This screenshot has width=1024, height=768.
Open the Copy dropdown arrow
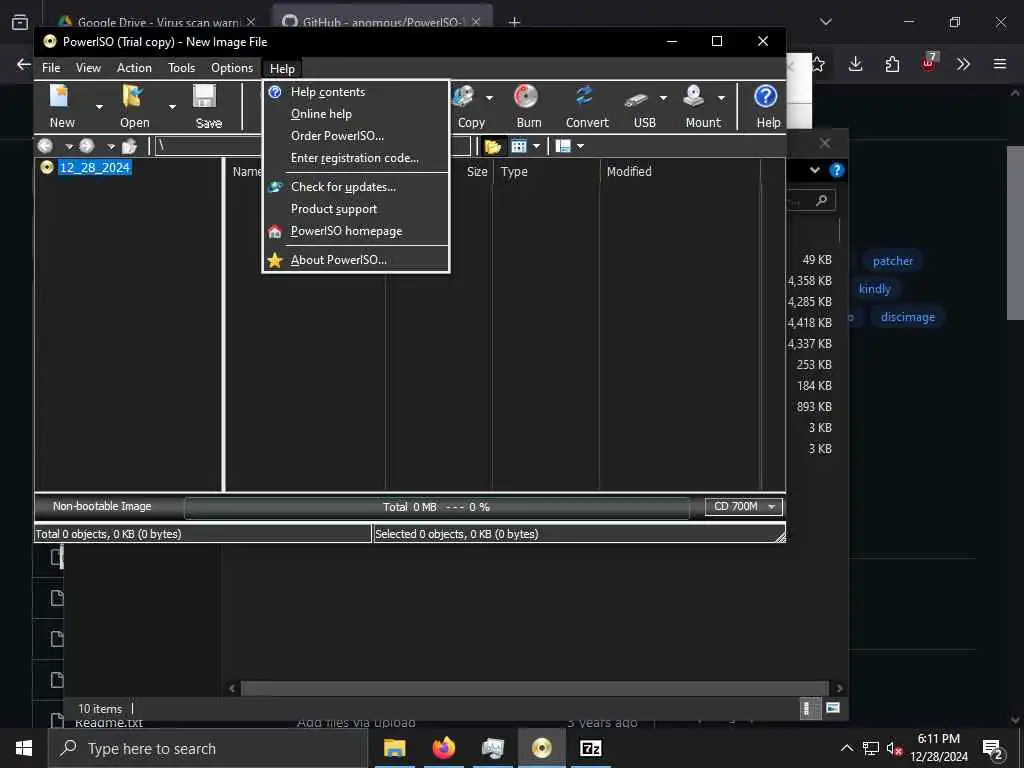click(x=489, y=99)
